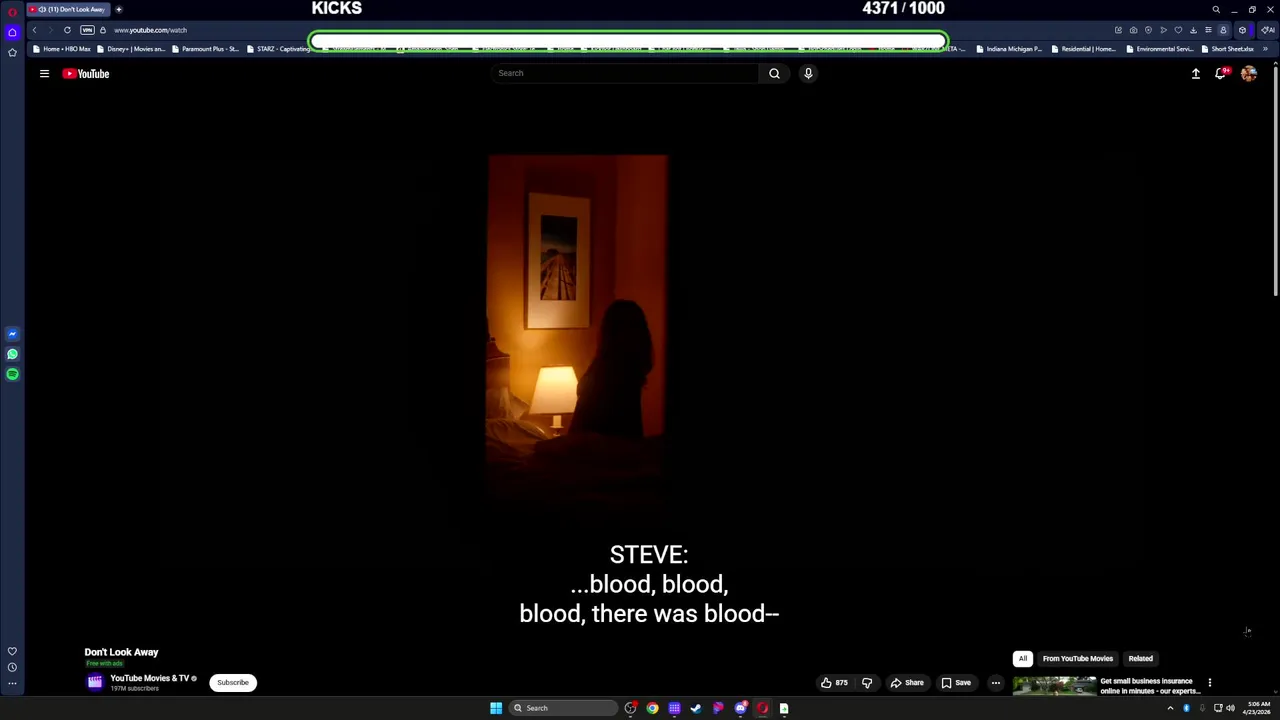The width and height of the screenshot is (1280, 720).
Task: Open Opera Aria AI button
Action: [1268, 30]
